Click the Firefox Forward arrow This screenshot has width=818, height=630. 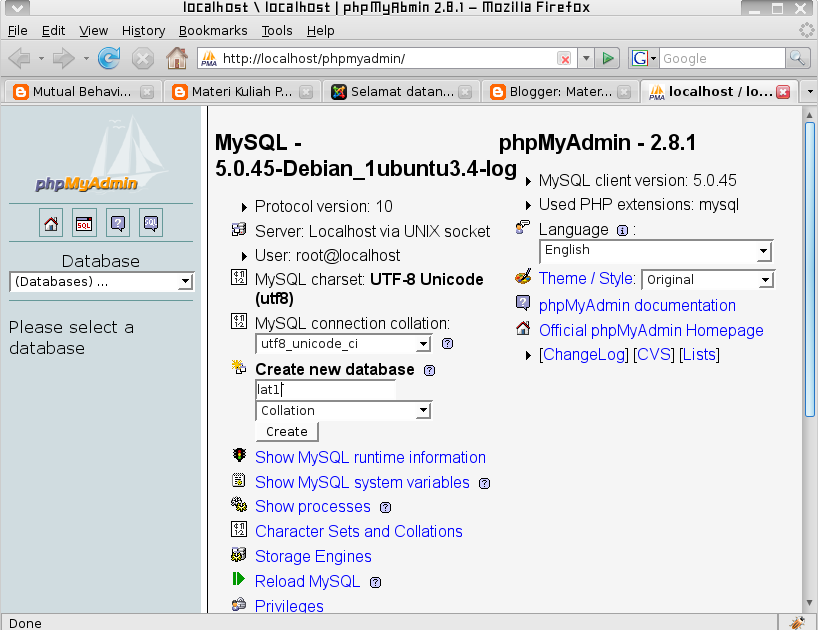tap(64, 58)
